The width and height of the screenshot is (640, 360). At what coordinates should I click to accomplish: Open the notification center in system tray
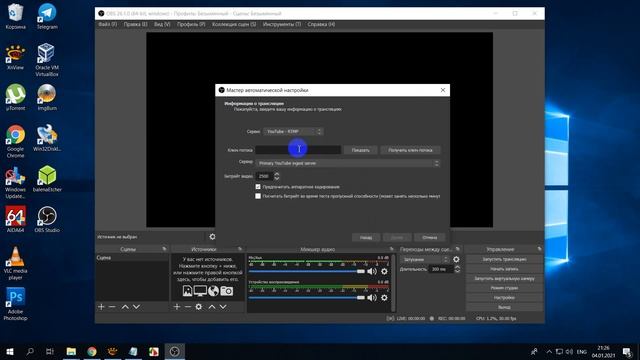pyautogui.click(x=628, y=351)
